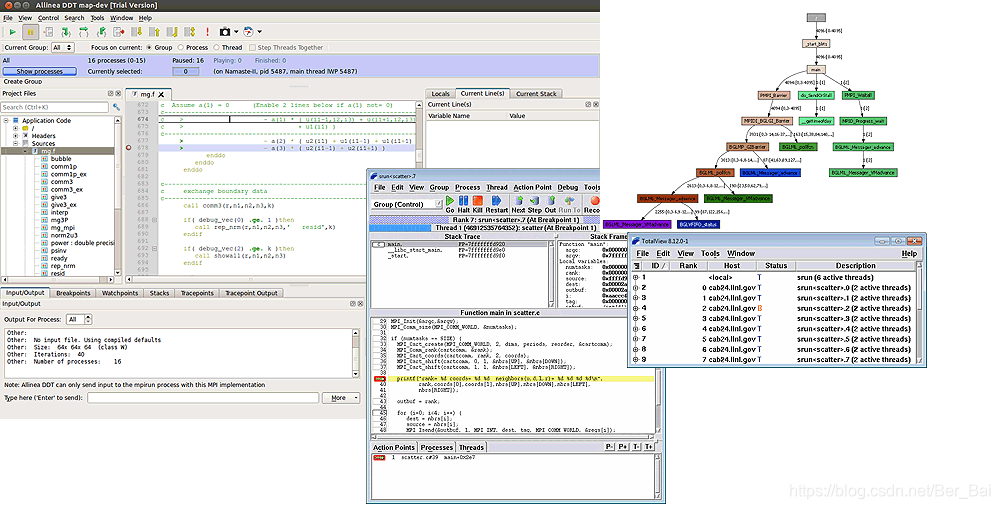This screenshot has width=1000, height=509.
Task: Click the Project Files horizontal scrollbar
Action: pos(58,279)
